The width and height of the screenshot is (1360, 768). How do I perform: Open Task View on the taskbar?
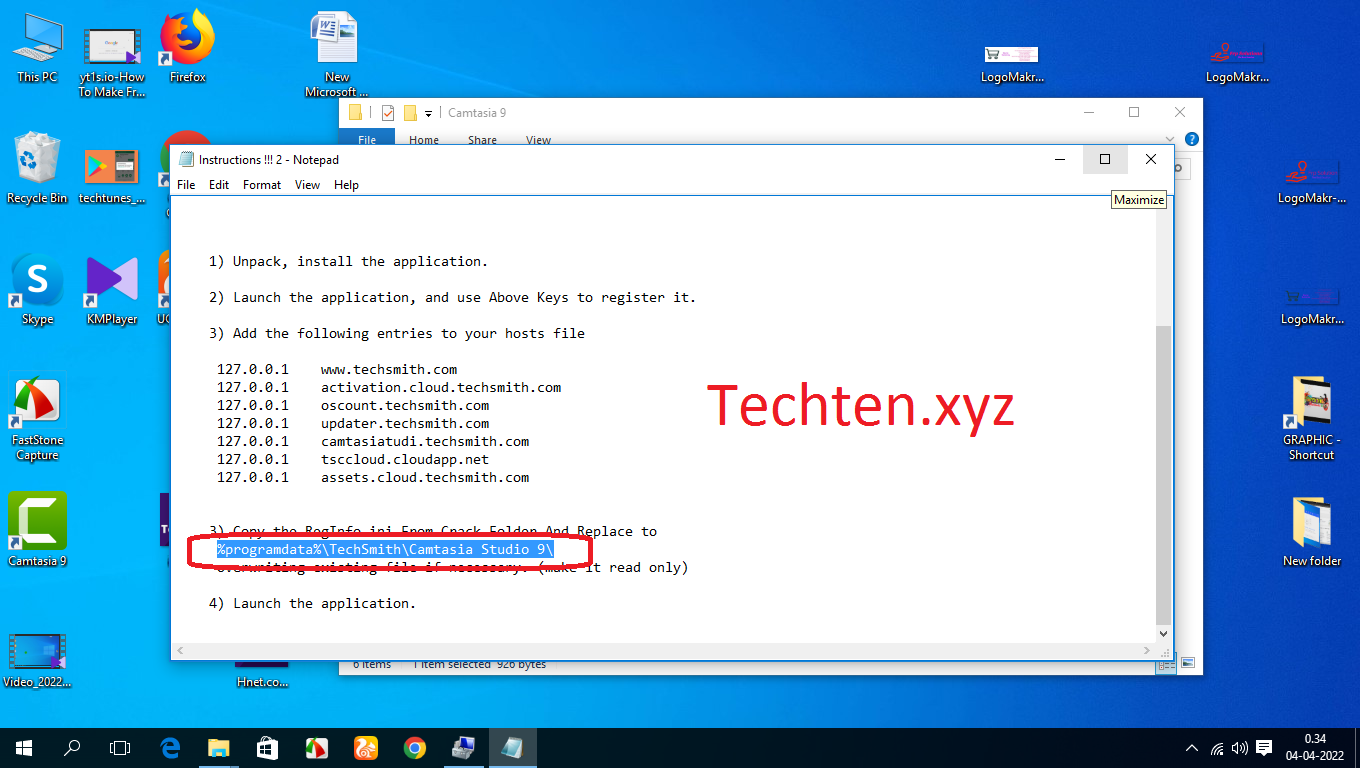pos(120,748)
